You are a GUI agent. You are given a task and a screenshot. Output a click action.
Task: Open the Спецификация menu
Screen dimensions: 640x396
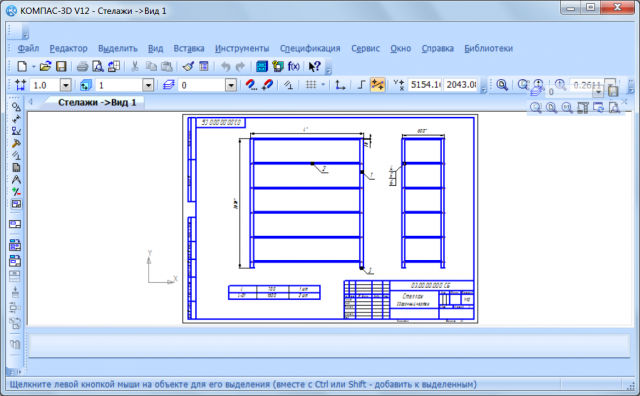pos(310,48)
